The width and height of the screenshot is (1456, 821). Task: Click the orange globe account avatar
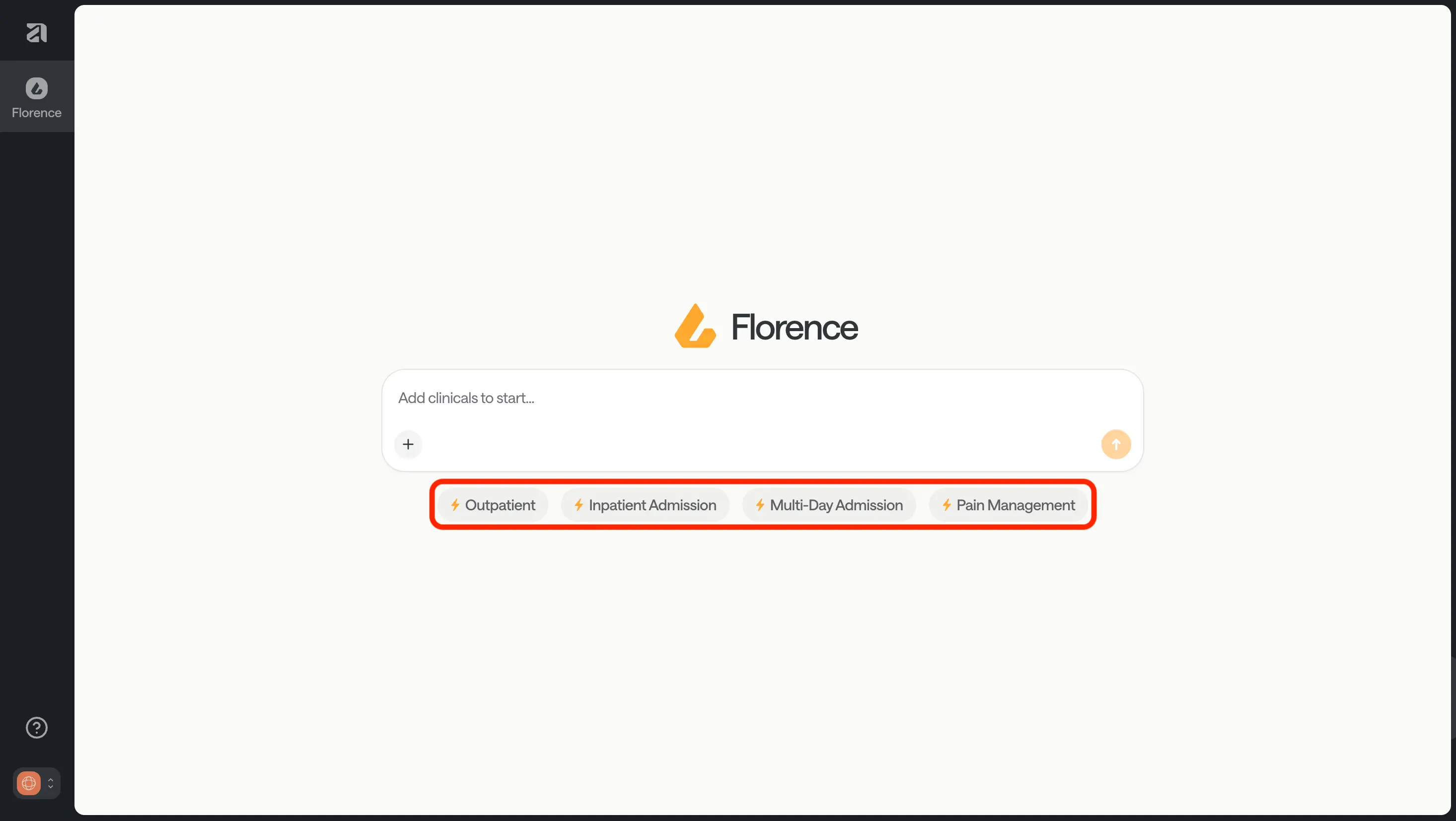coord(29,783)
